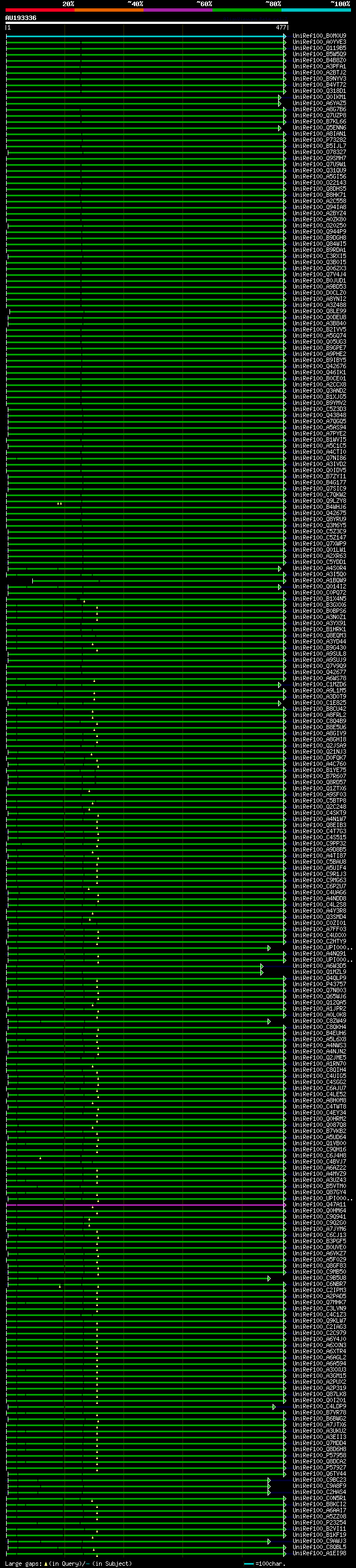Image resolution: width=356 pixels, height=1568 pixels.
Task: Open the UniRef100_P57927 entry
Action: click(319, 1467)
